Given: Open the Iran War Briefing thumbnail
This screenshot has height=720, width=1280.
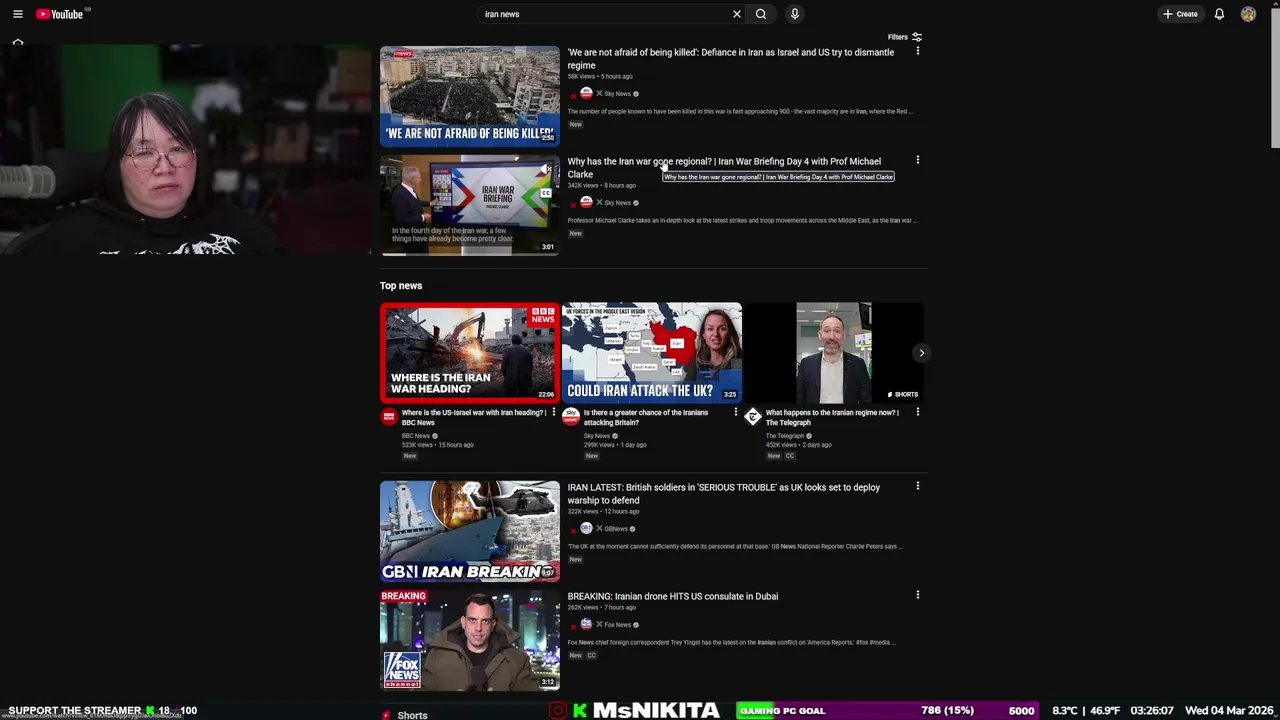Looking at the screenshot, I should click(469, 205).
